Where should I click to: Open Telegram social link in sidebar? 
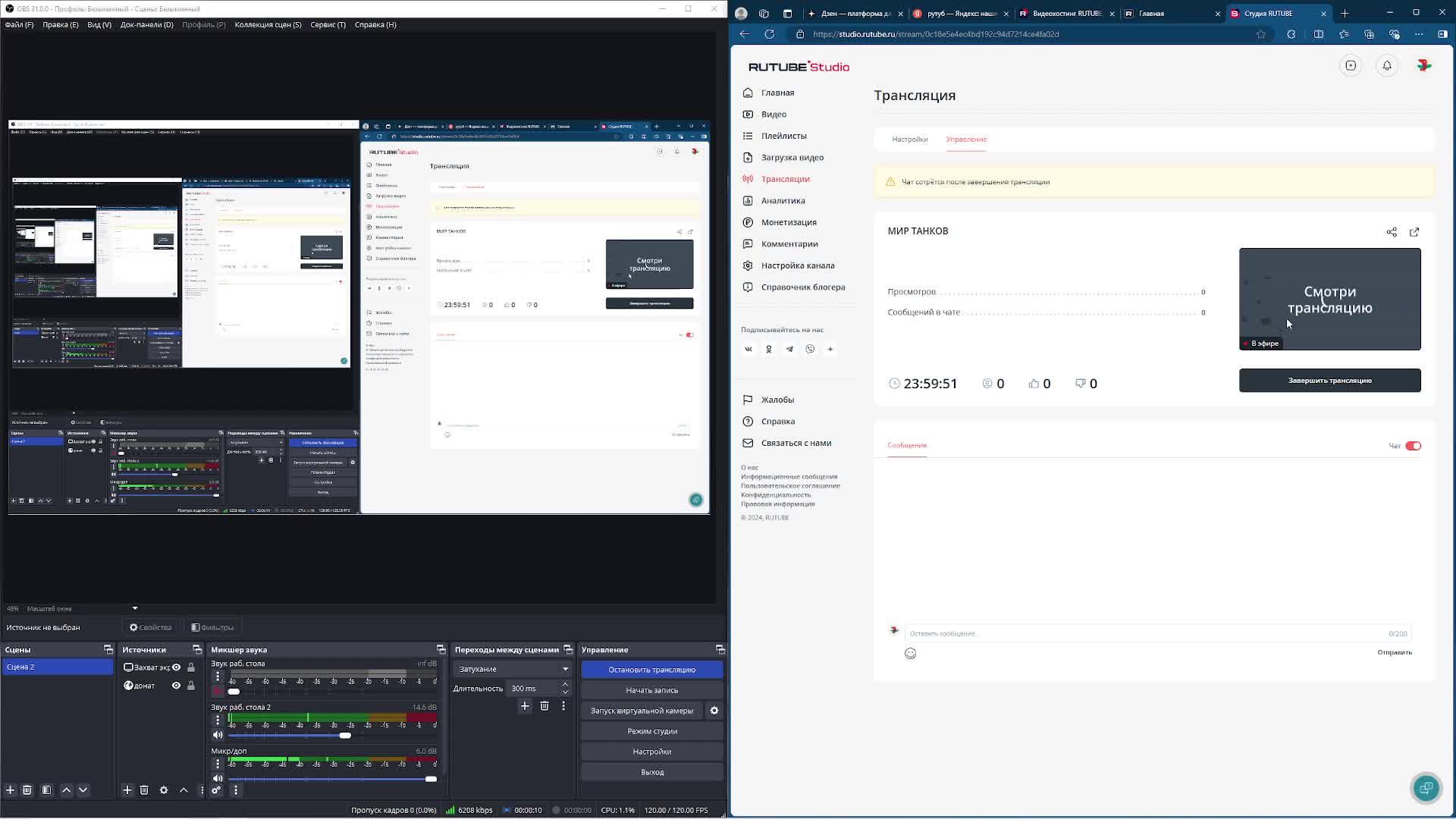789,350
